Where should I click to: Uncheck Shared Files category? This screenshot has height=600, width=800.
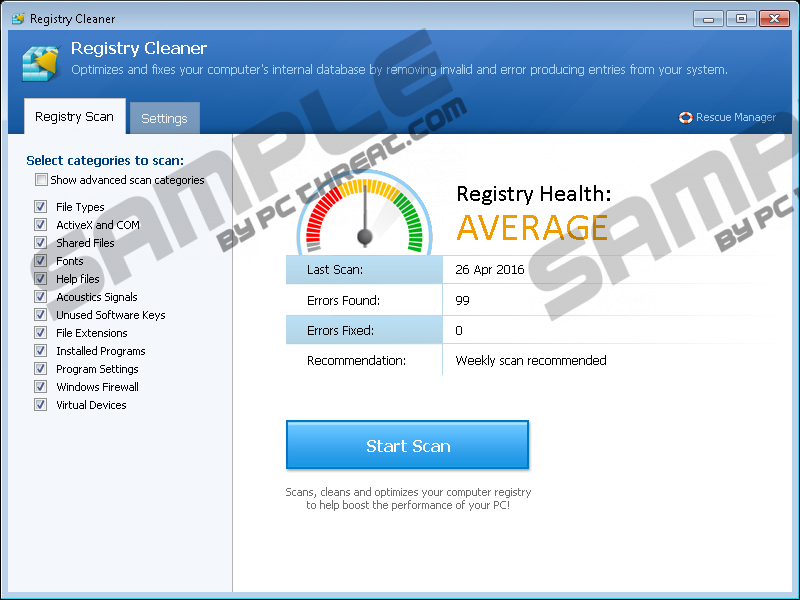[x=40, y=242]
